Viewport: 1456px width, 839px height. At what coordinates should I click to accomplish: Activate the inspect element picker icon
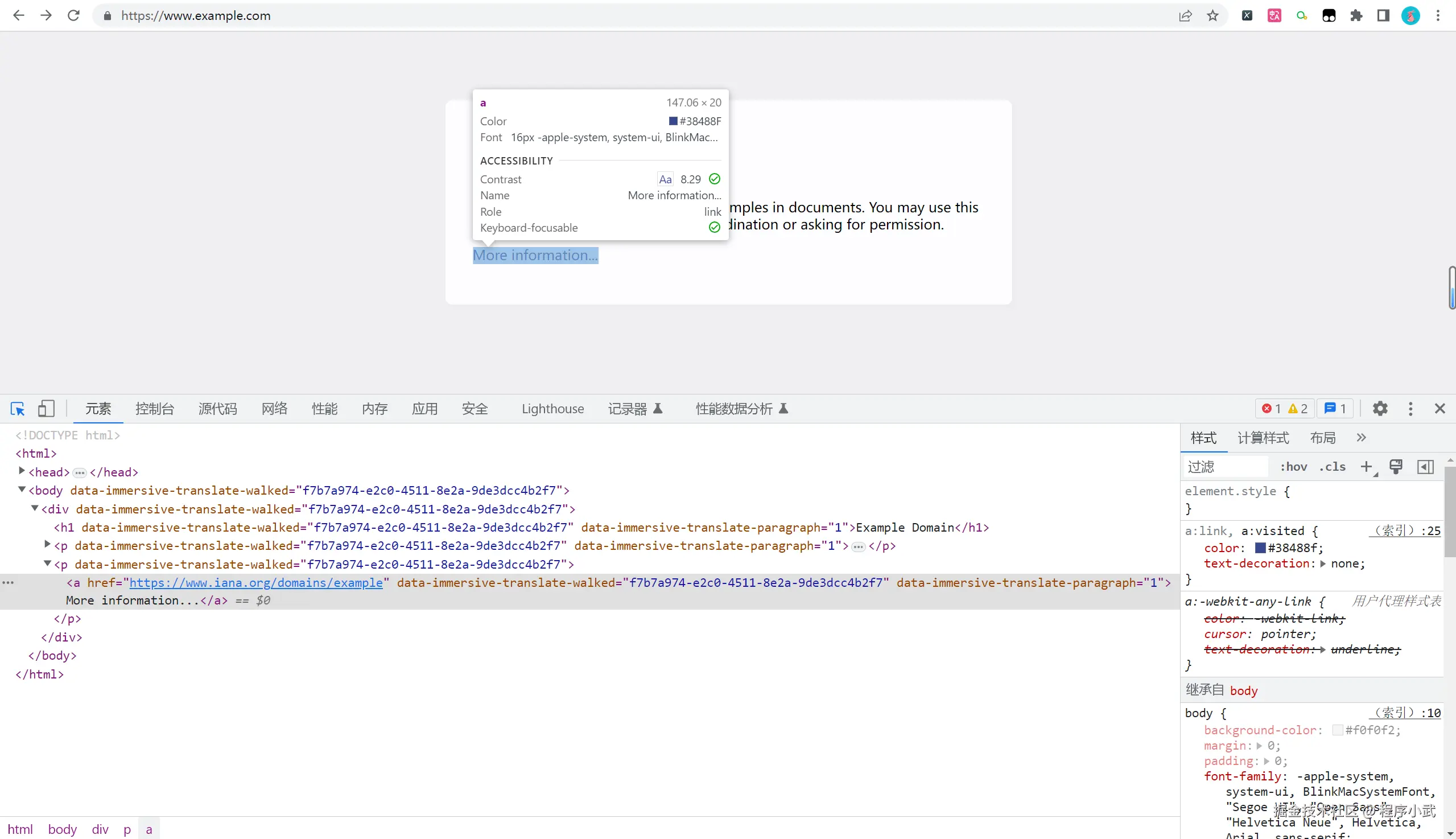click(x=17, y=409)
